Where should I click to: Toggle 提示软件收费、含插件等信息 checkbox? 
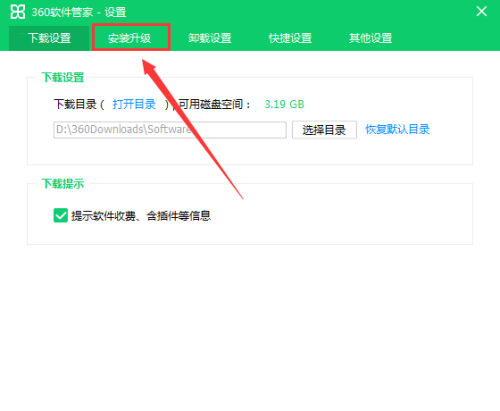pos(61,216)
